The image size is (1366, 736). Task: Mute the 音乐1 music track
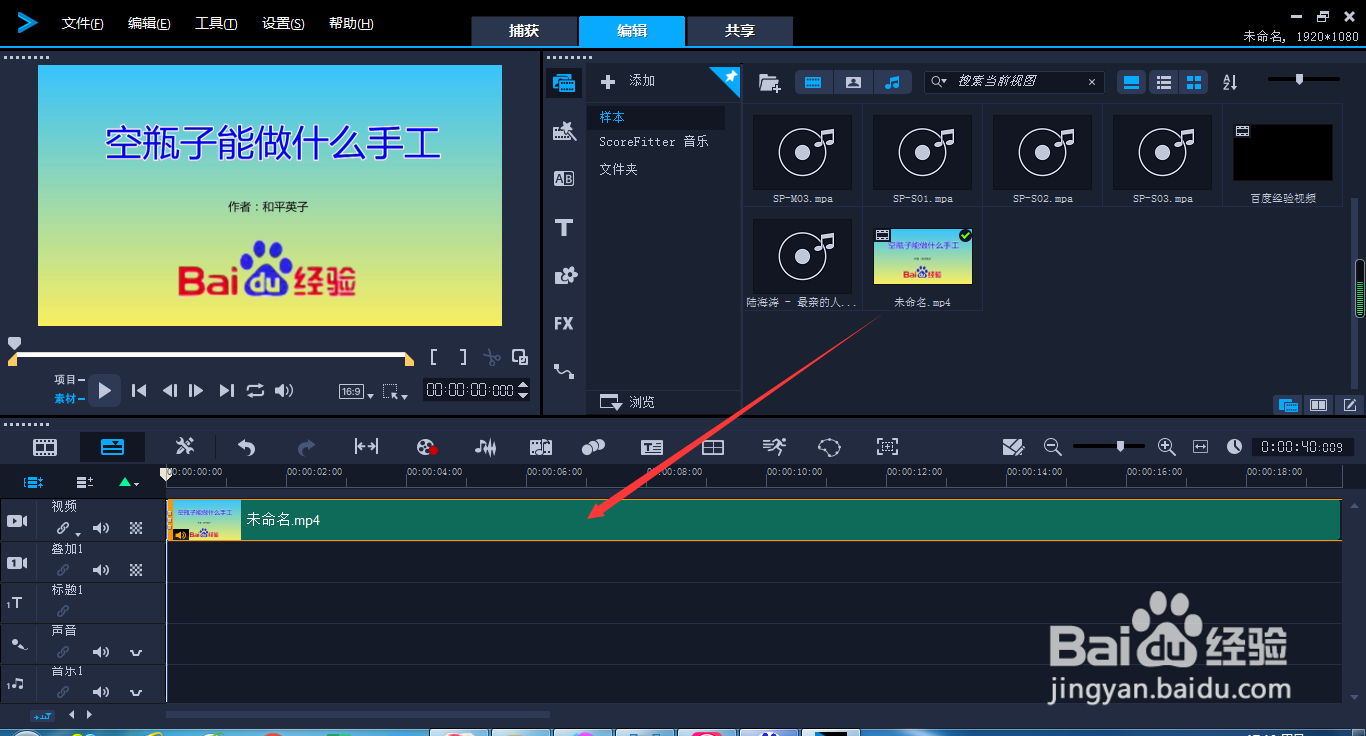[101, 692]
